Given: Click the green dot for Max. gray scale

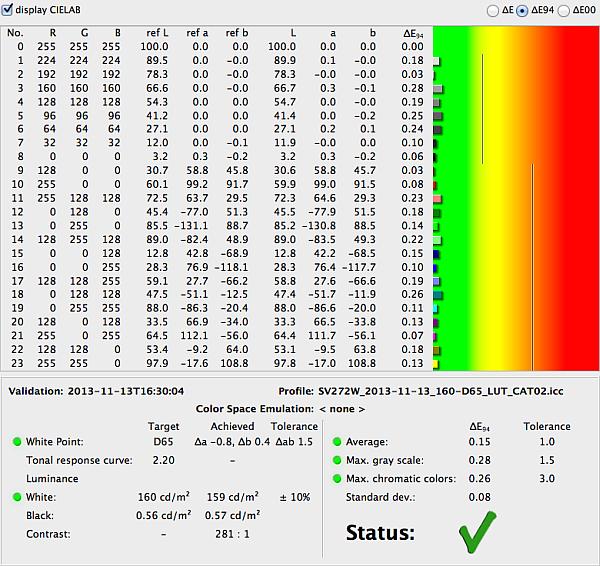Looking at the screenshot, I should click(337, 460).
